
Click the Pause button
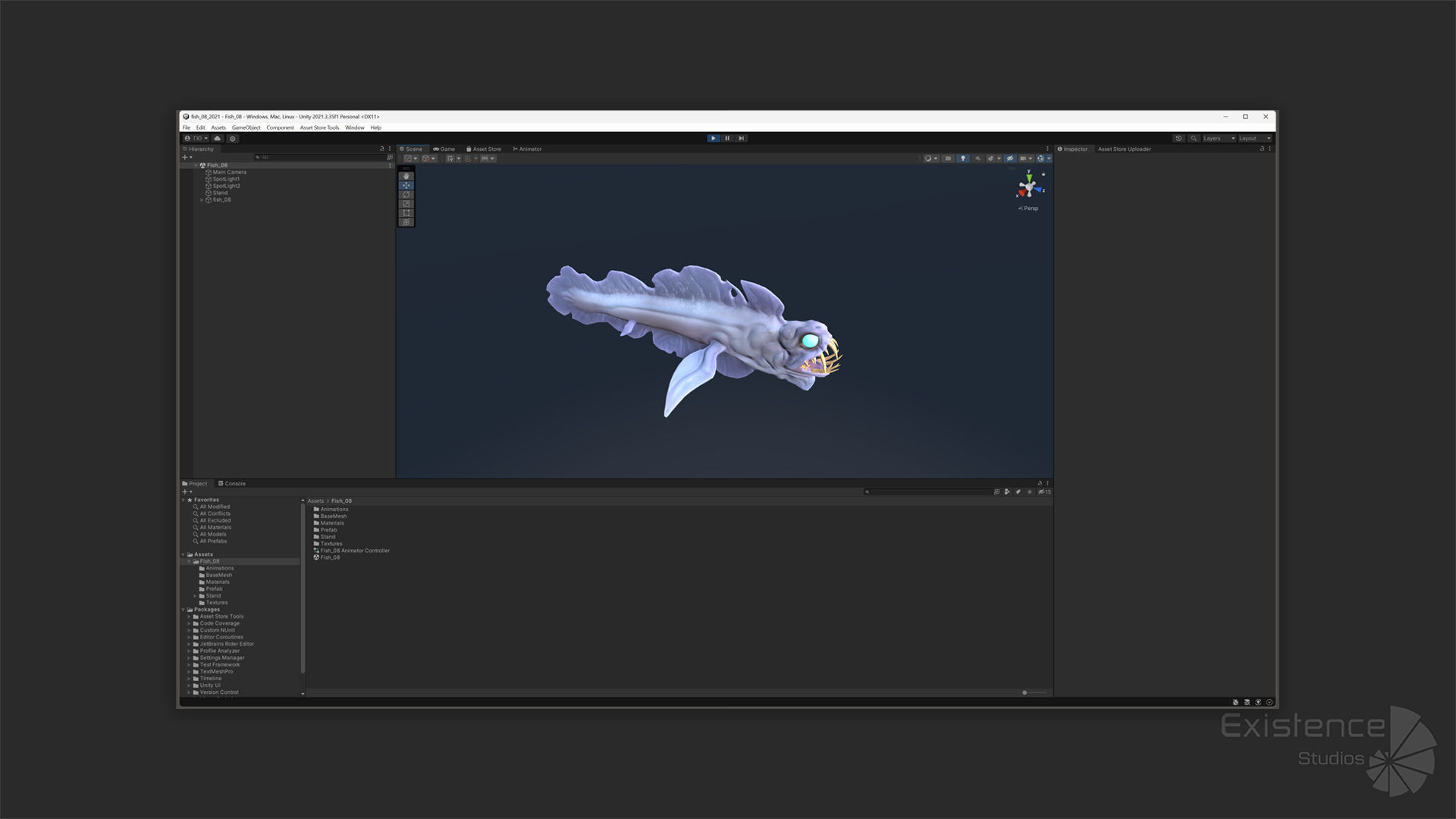(727, 138)
